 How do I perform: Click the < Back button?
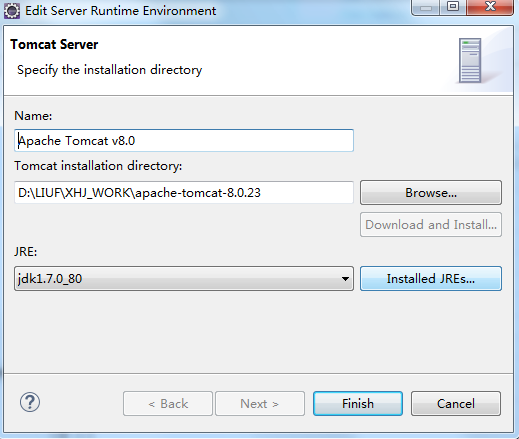168,404
